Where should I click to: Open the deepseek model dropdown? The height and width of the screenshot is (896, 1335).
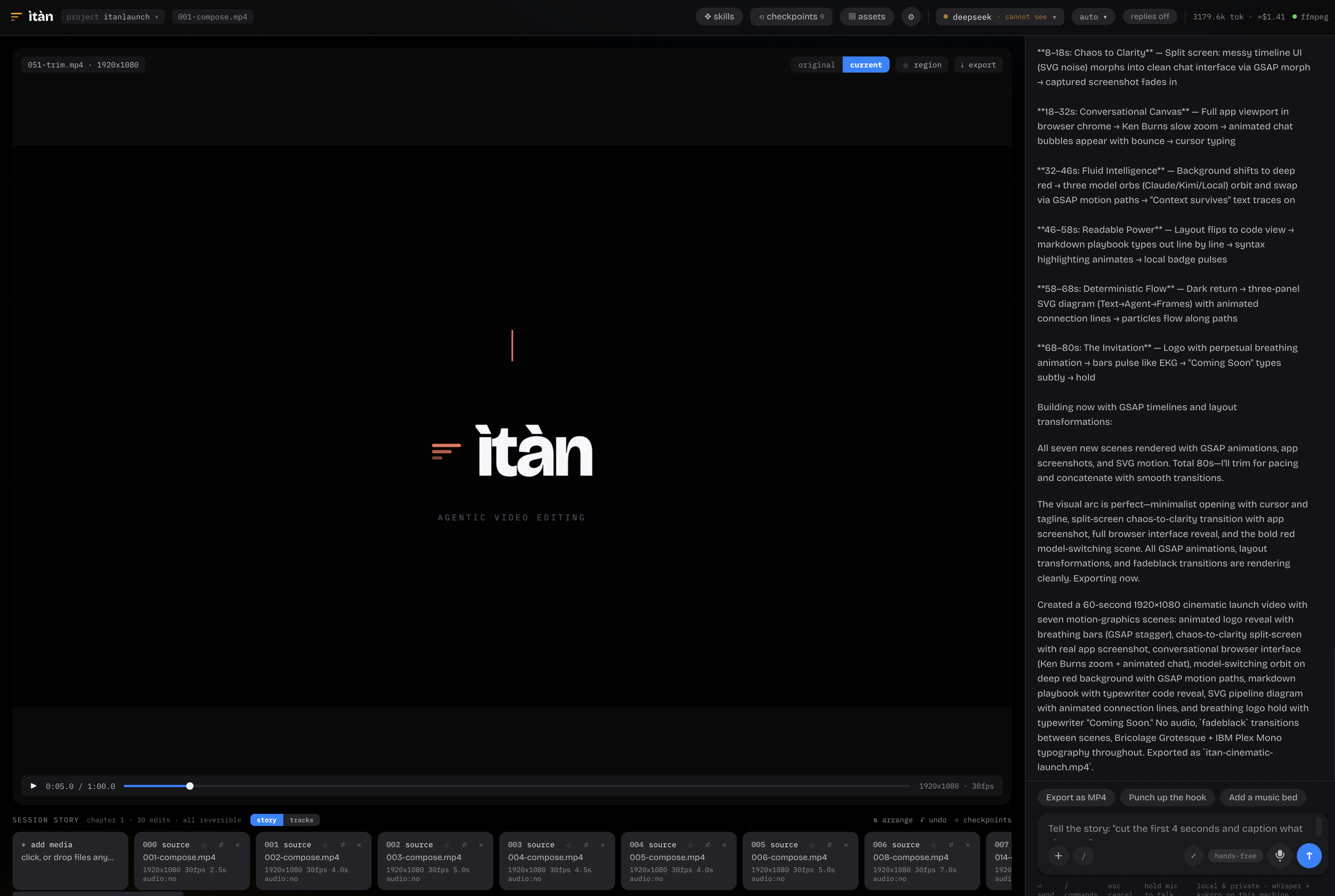point(1000,16)
